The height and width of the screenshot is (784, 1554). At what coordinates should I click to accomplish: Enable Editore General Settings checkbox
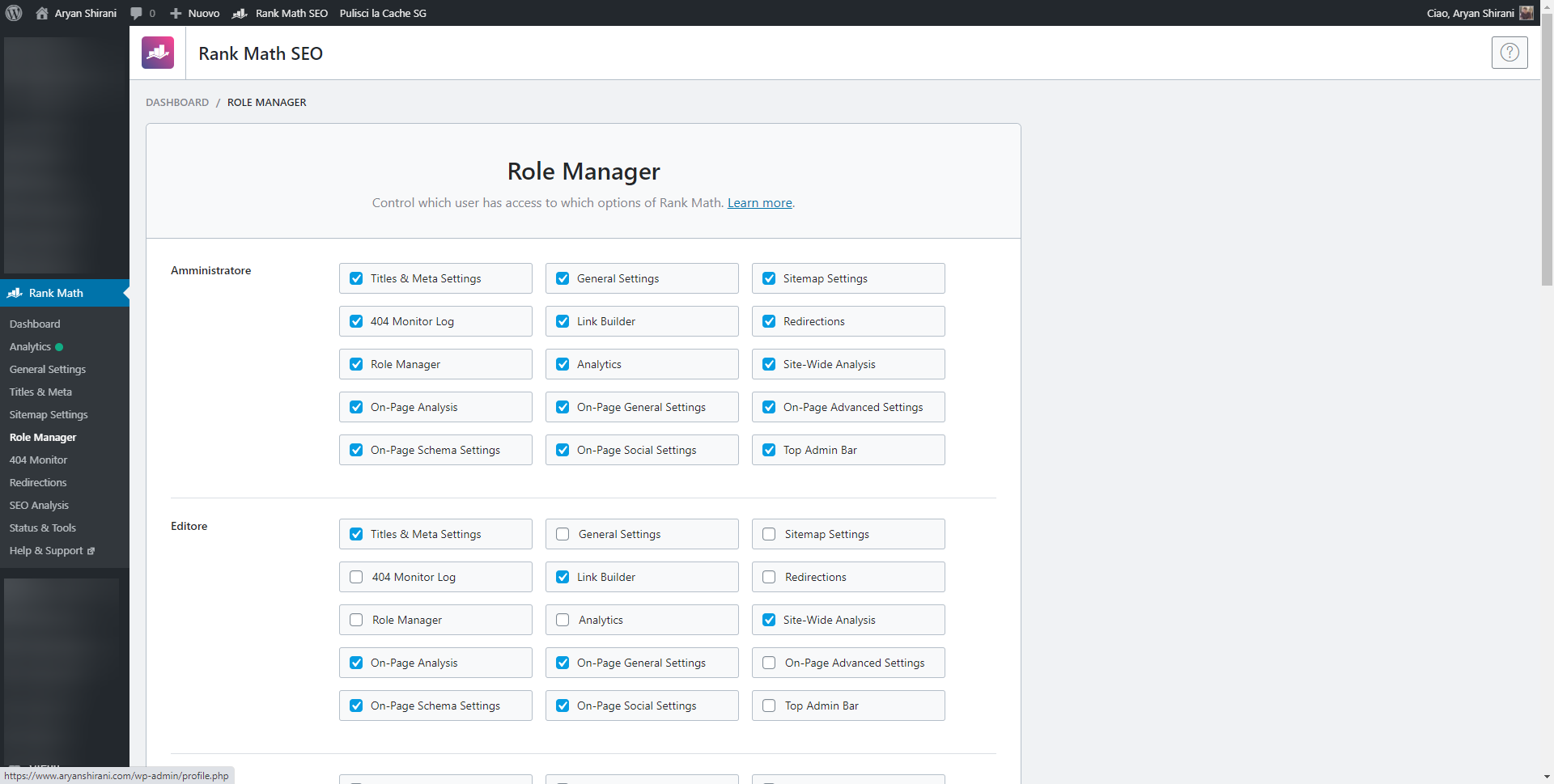pos(563,534)
